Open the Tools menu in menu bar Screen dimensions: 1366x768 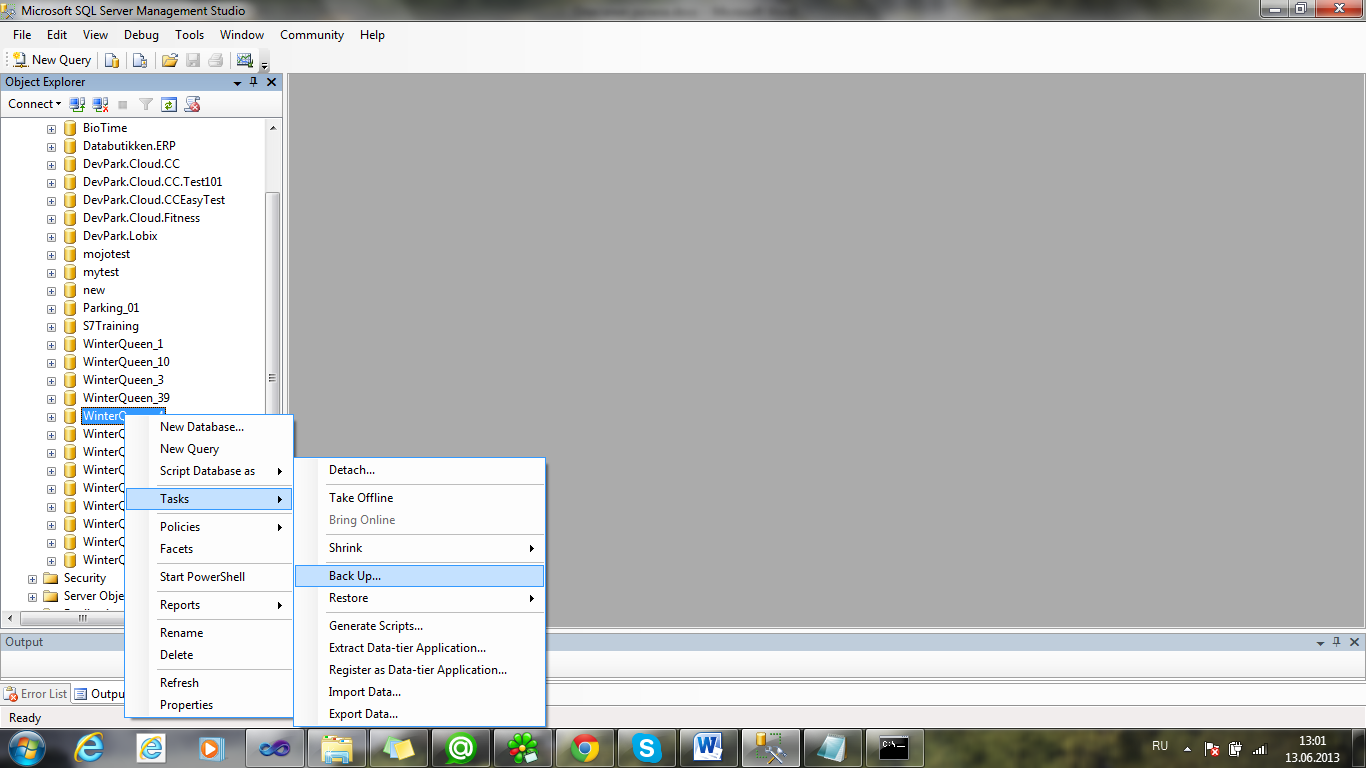pyautogui.click(x=189, y=35)
